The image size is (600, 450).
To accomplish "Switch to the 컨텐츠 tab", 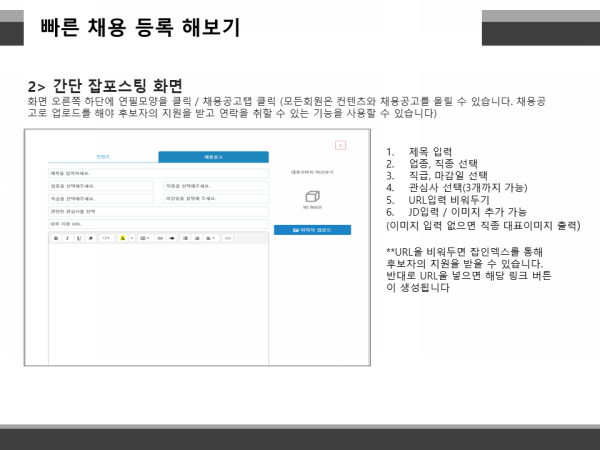I will pyautogui.click(x=103, y=157).
